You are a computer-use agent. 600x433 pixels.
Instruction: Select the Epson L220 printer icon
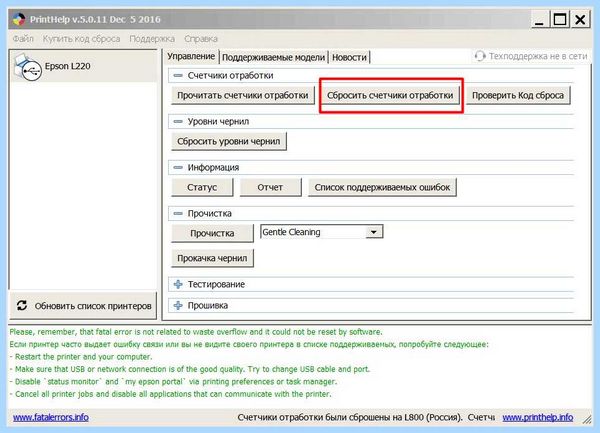(28, 67)
